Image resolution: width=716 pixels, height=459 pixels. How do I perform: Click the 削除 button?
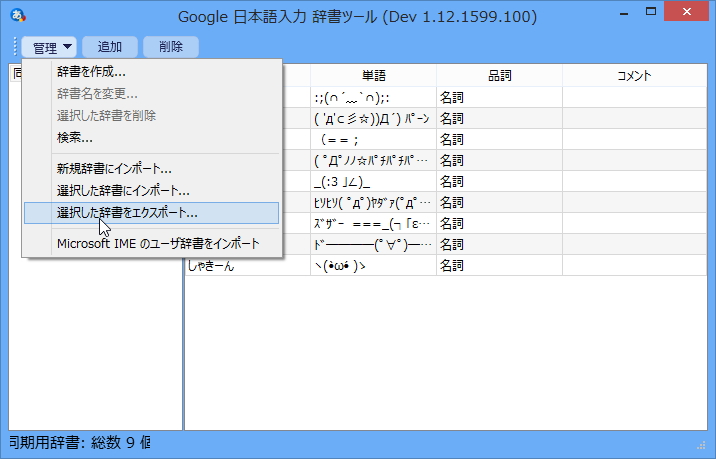click(x=171, y=47)
